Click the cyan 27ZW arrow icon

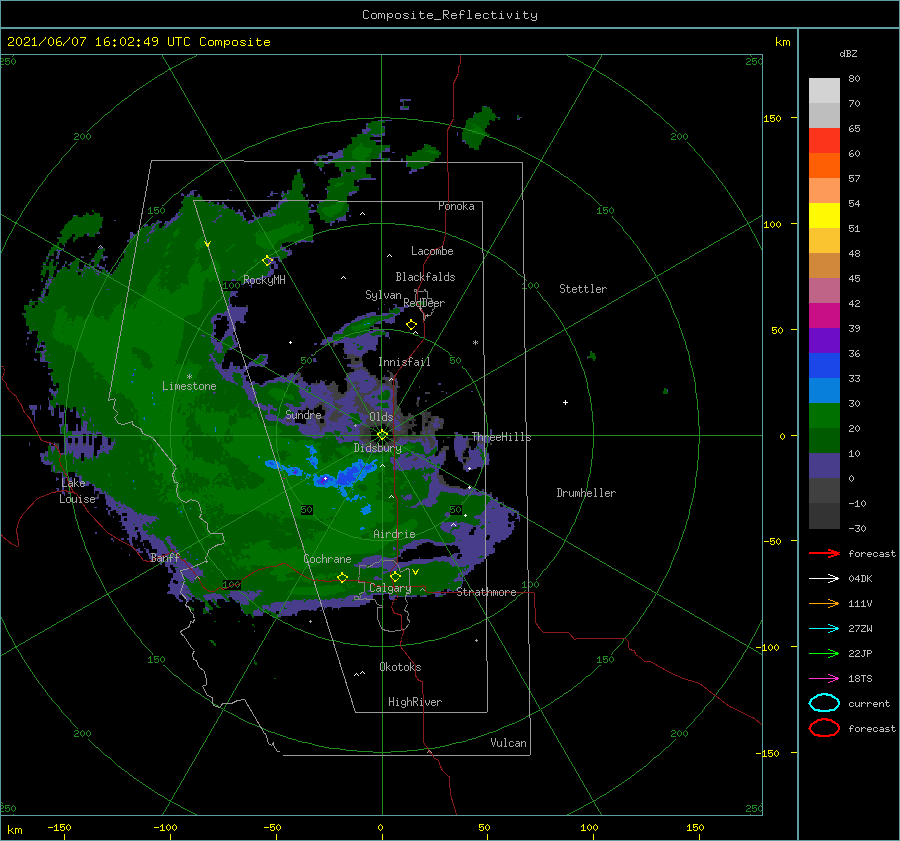pyautogui.click(x=824, y=629)
